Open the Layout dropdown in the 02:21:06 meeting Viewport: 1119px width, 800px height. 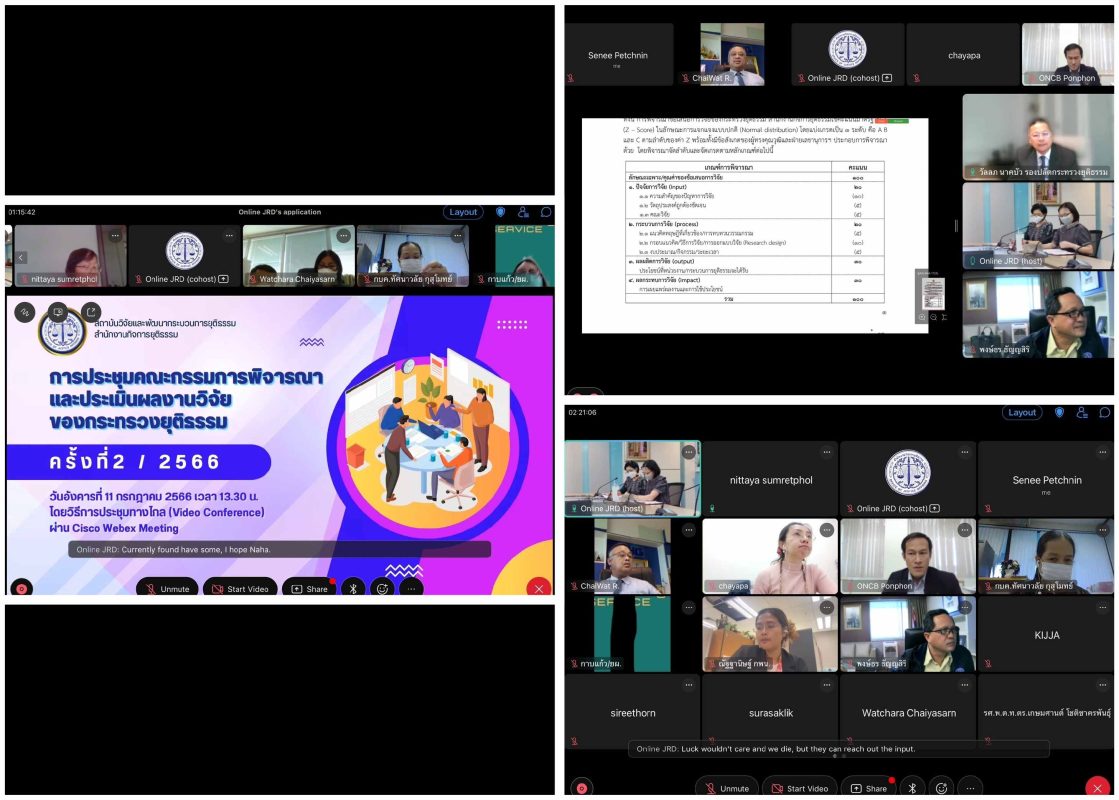coord(1022,412)
